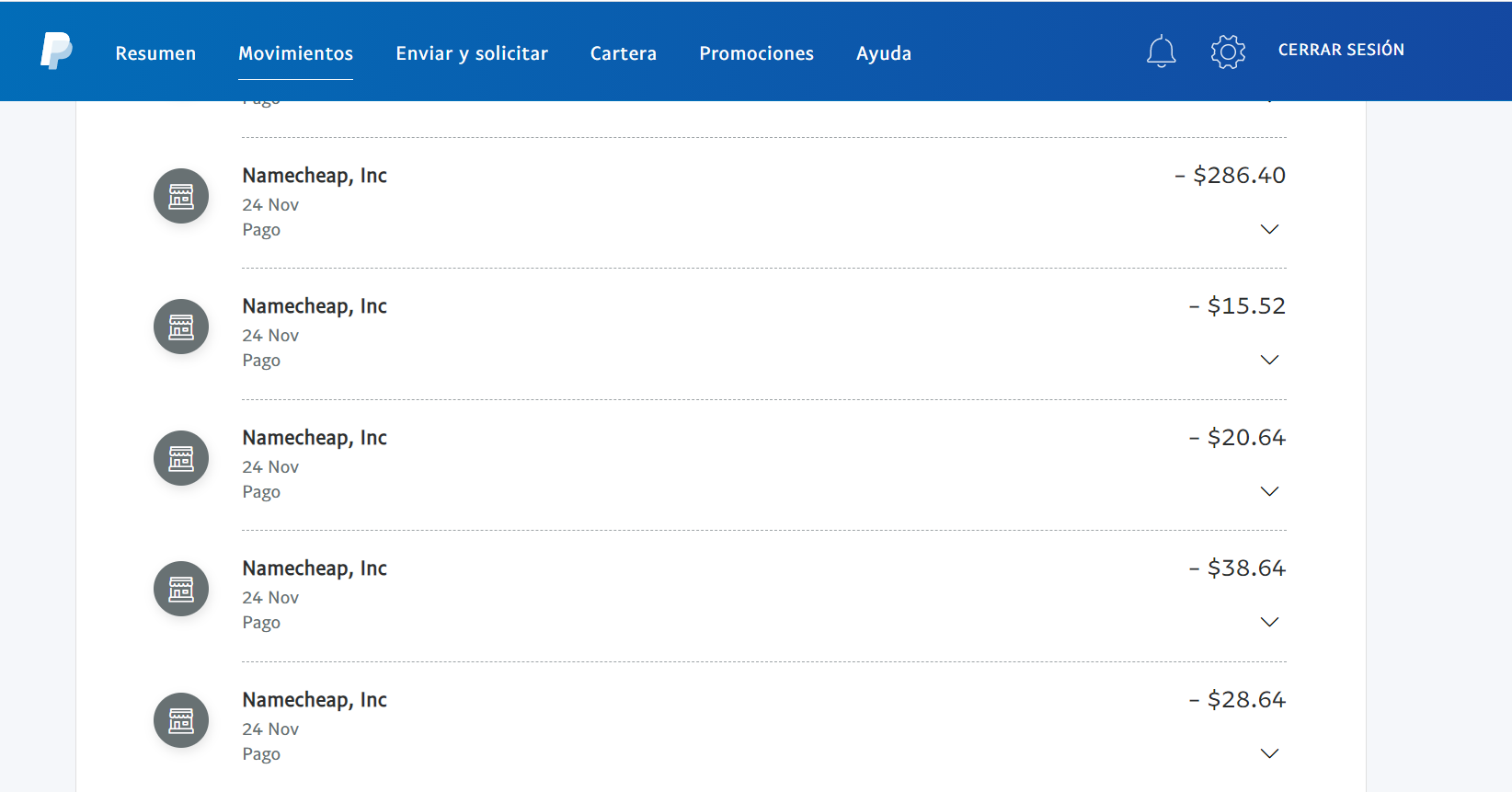
Task: Click the Pago label under $15.52 payment
Action: coord(261,361)
